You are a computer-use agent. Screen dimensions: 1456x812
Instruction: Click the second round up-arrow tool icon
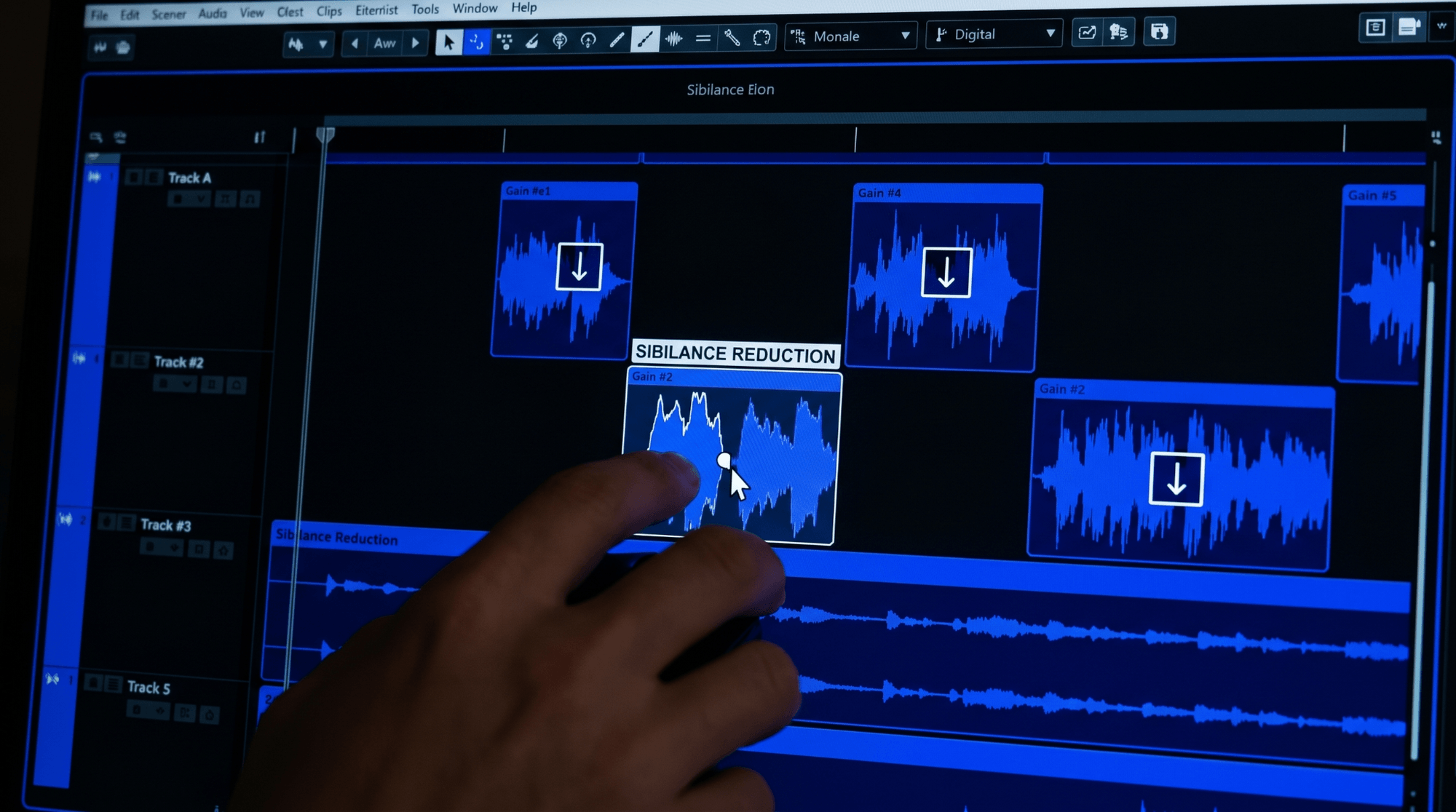coord(588,40)
